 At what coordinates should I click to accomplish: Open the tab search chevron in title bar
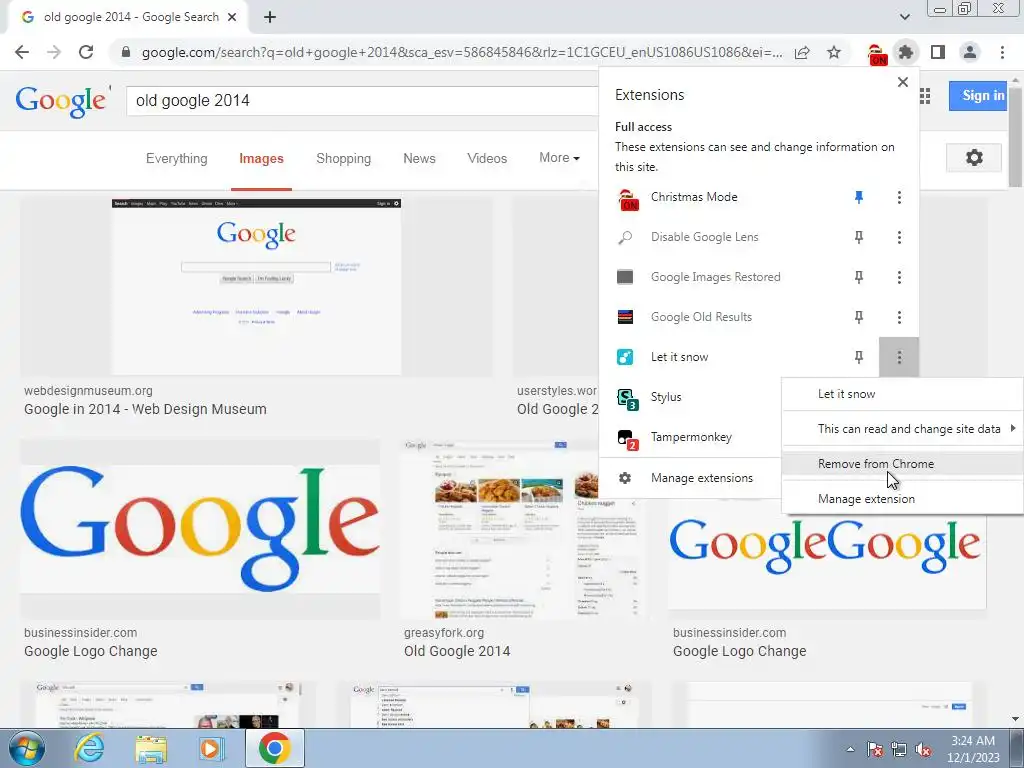[x=904, y=16]
